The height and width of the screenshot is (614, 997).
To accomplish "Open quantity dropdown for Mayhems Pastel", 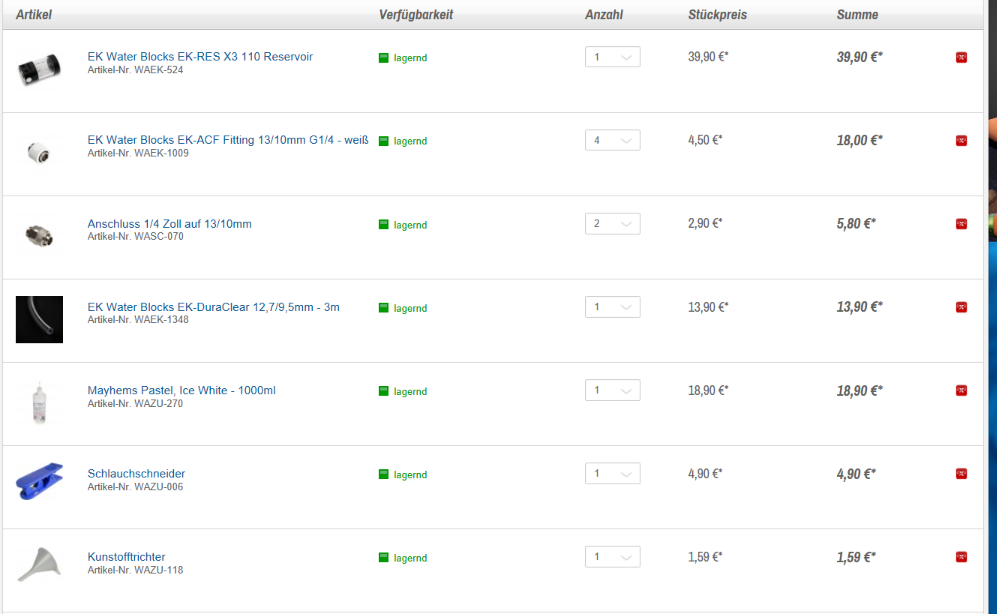I will tap(612, 390).
